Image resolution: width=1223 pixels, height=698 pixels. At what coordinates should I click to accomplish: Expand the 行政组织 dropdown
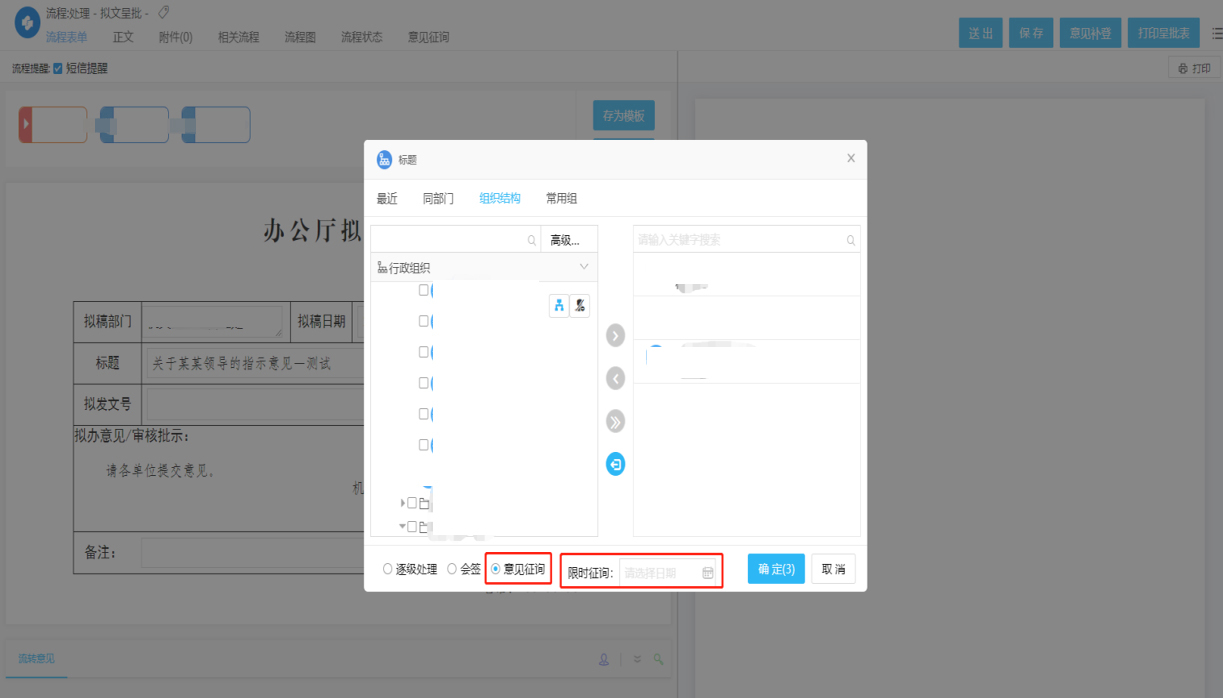(x=585, y=267)
